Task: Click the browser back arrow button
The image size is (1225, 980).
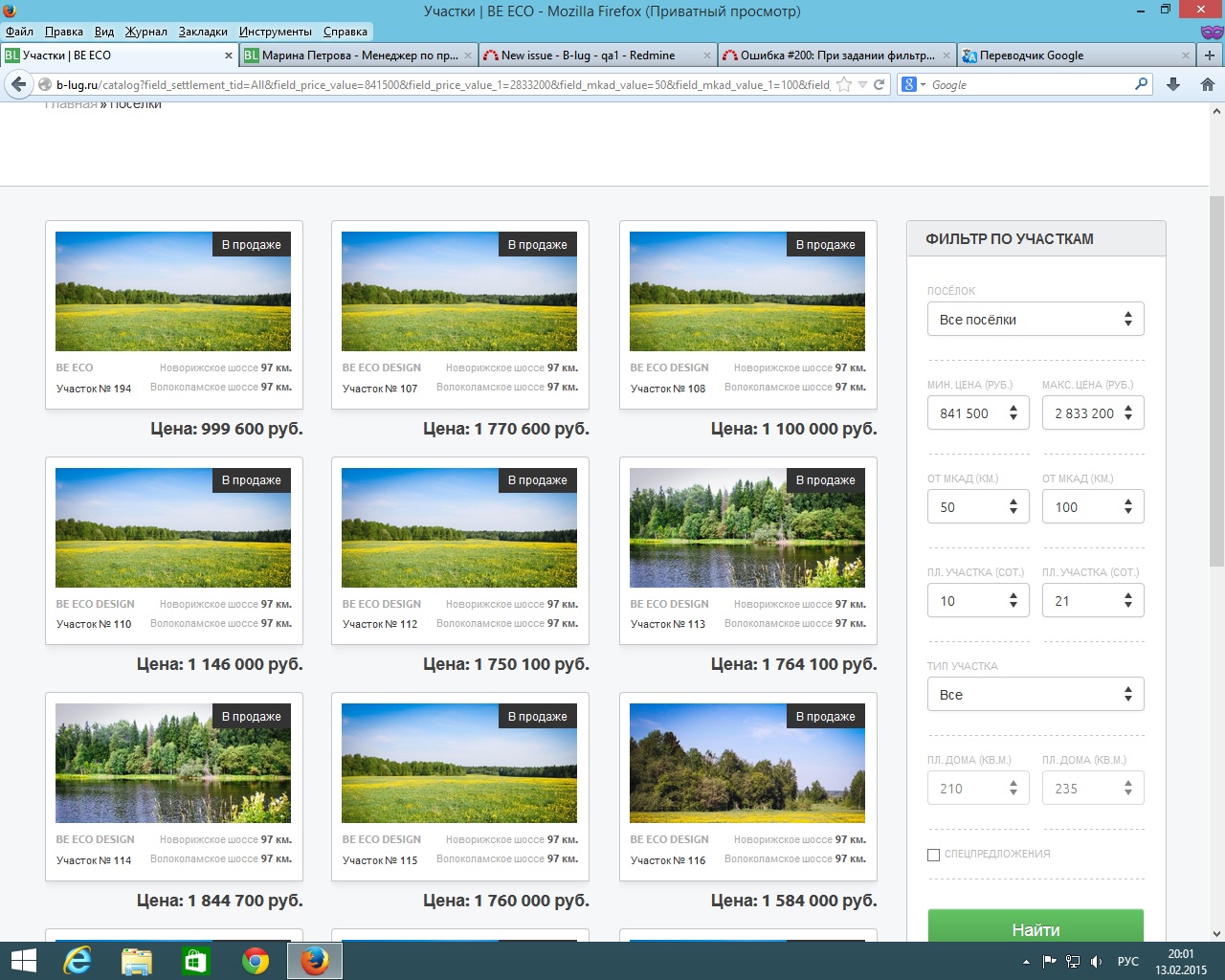Action: point(18,85)
